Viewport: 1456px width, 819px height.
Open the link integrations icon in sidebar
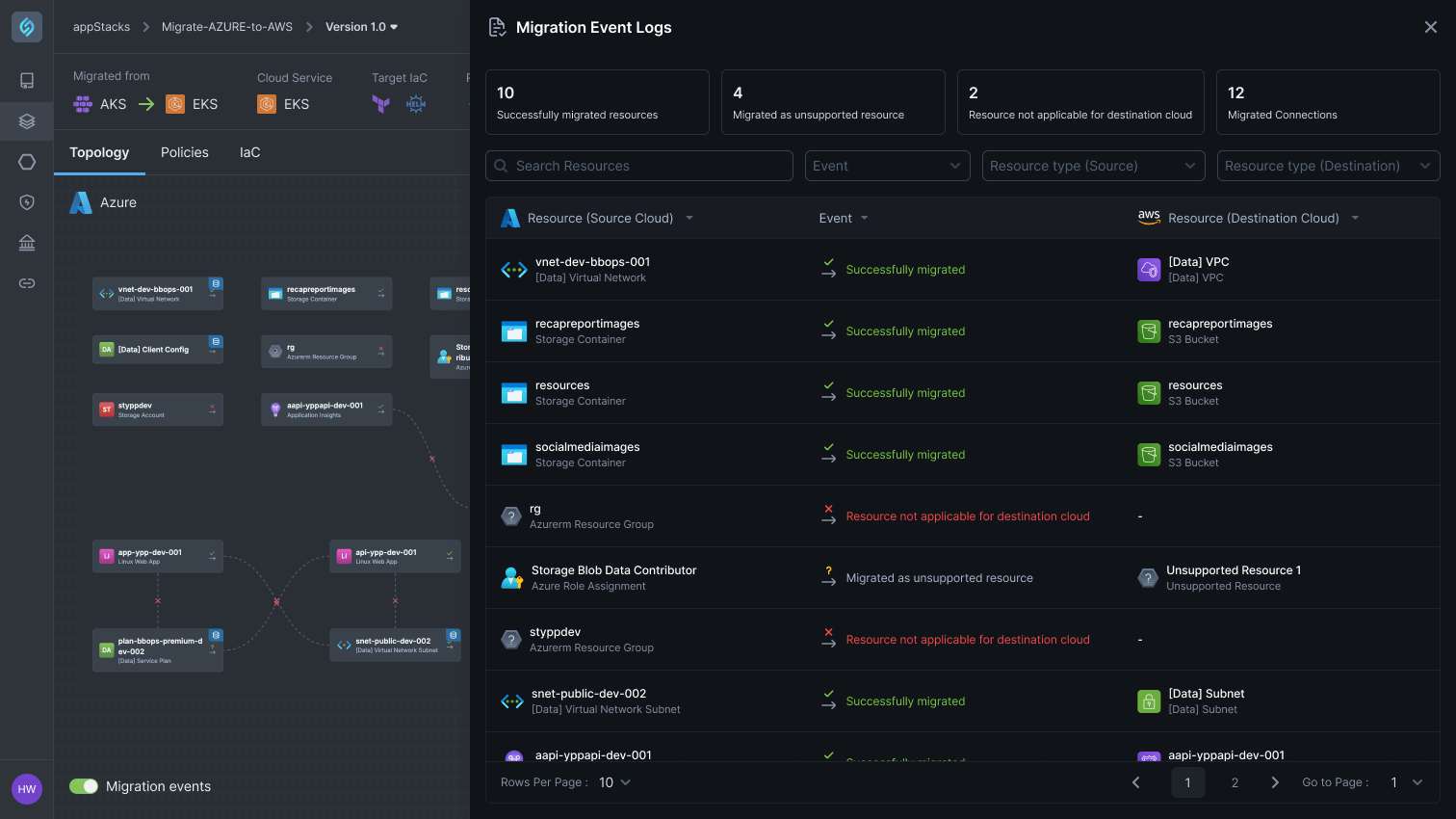point(27,283)
